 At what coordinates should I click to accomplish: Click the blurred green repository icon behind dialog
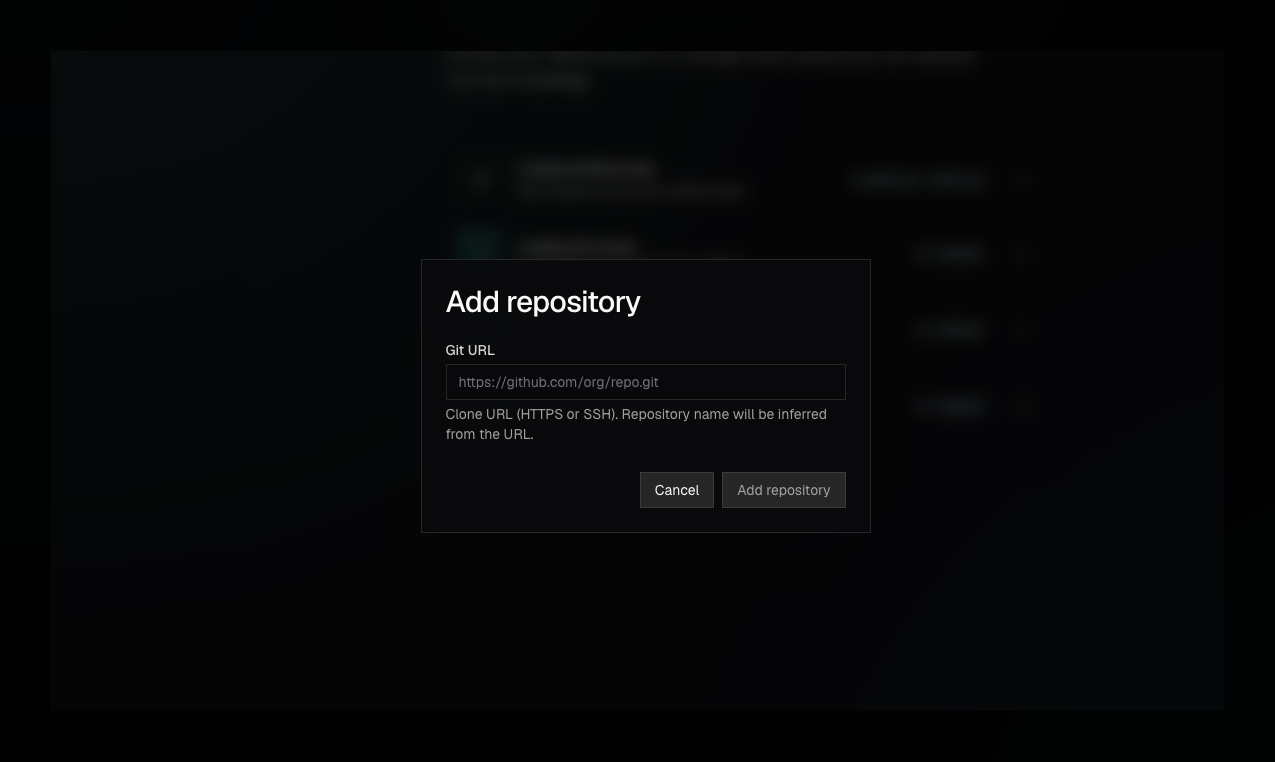(478, 245)
